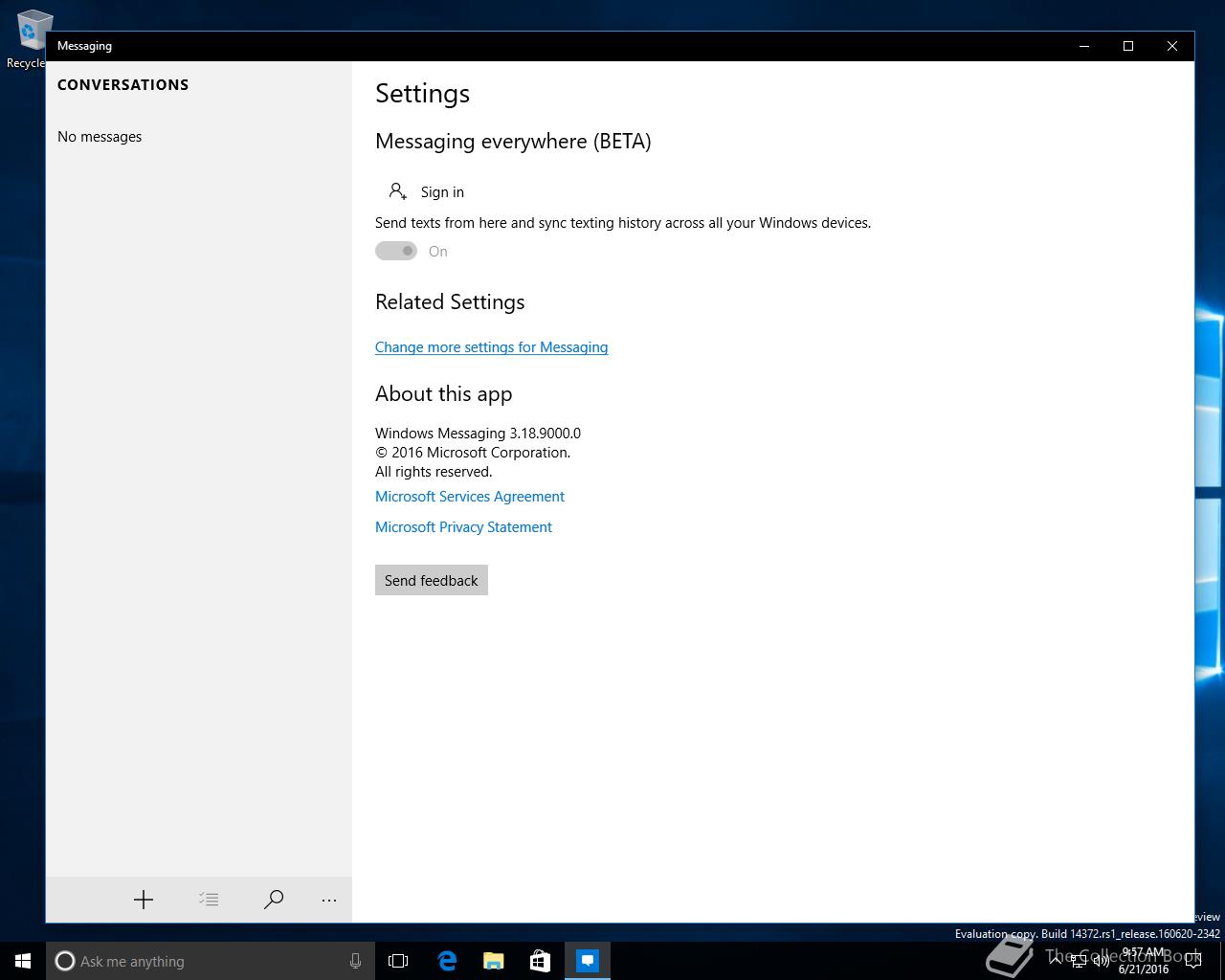
Task: Click the CONVERSATIONS header
Action: [123, 85]
